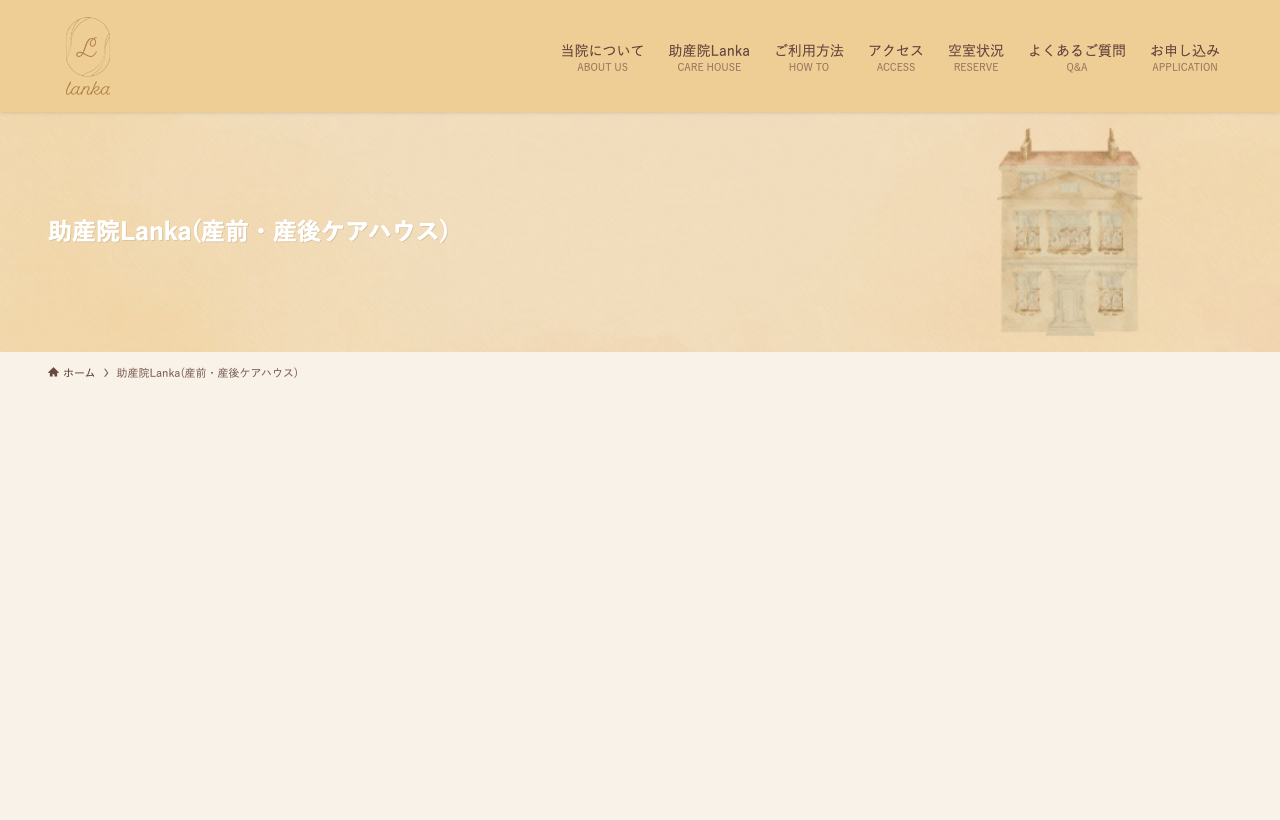Go to ご利用方法 HOW TO page
The height and width of the screenshot is (820, 1280).
tap(809, 57)
